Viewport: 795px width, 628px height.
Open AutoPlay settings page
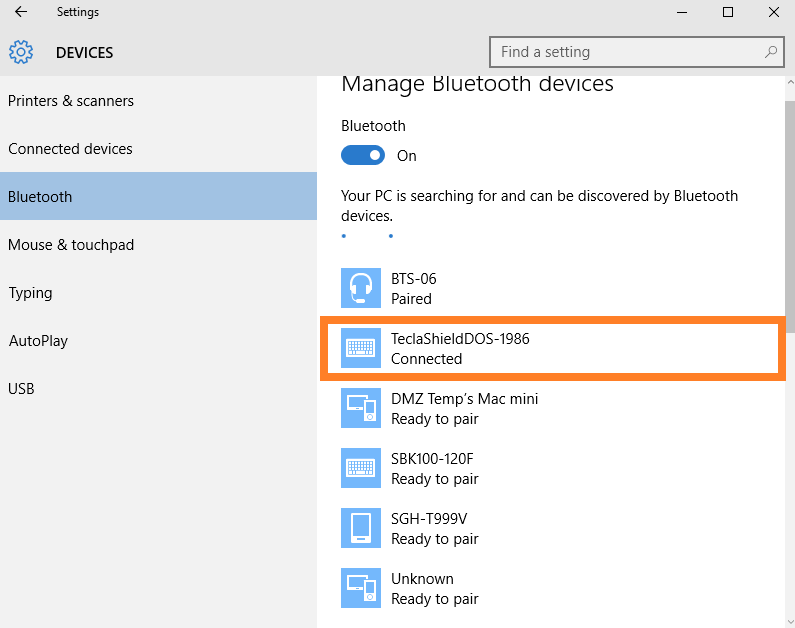[x=38, y=341]
